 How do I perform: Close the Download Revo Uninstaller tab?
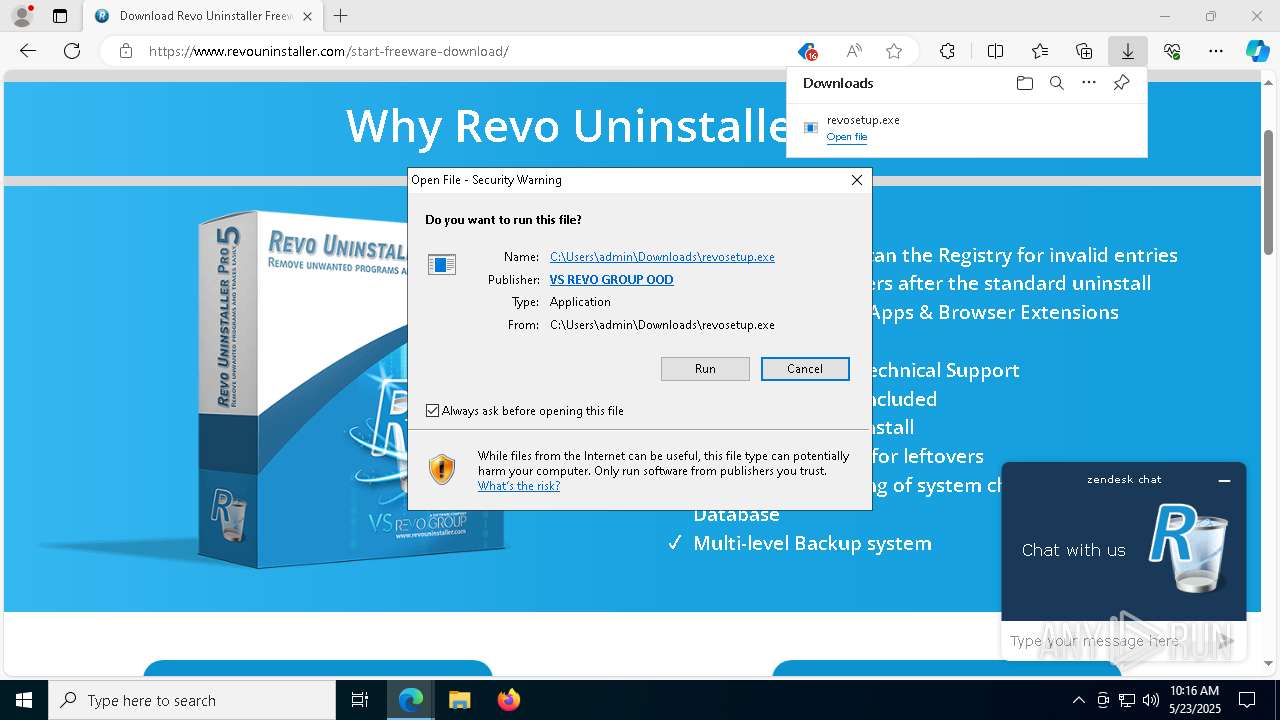click(307, 16)
